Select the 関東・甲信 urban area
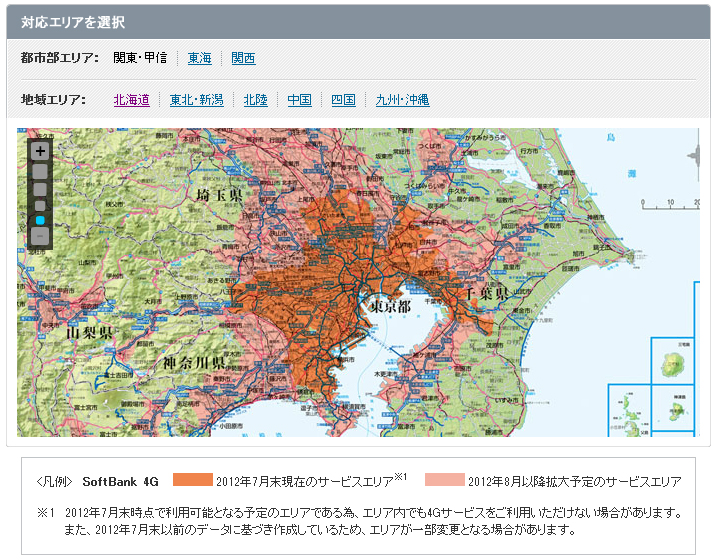Image resolution: width=715 pixels, height=560 pixels. point(140,58)
